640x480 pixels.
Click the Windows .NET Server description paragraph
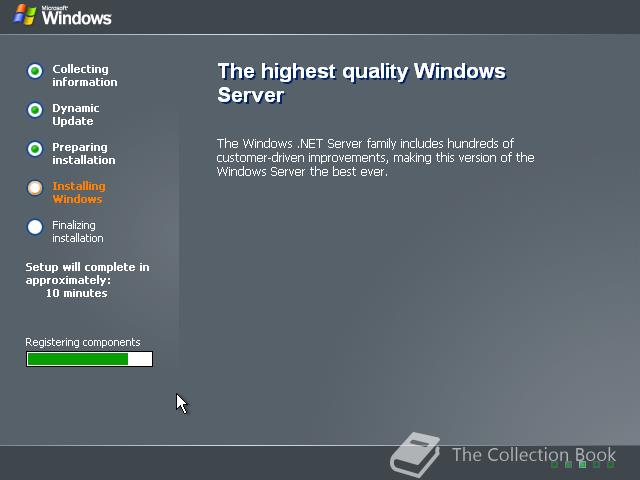376,158
